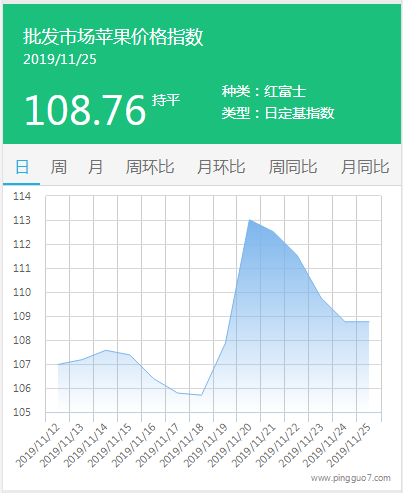Open the 月环比 tab
The image size is (403, 493).
point(221,167)
